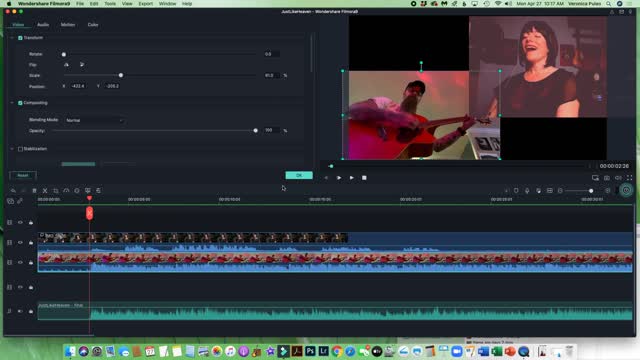640x360 pixels.
Task: Switch to the Audio tab
Action: click(x=43, y=25)
